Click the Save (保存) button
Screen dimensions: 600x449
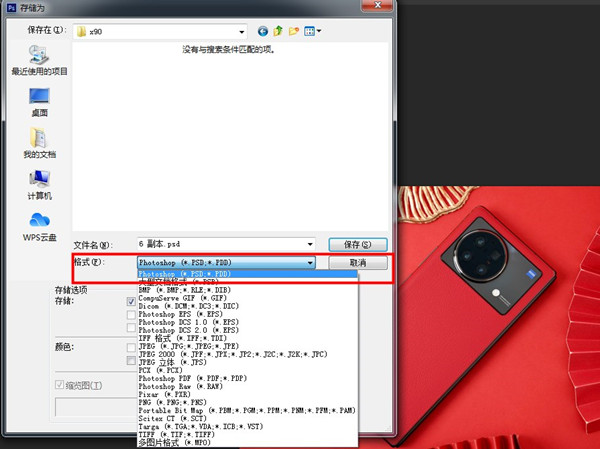(x=357, y=244)
